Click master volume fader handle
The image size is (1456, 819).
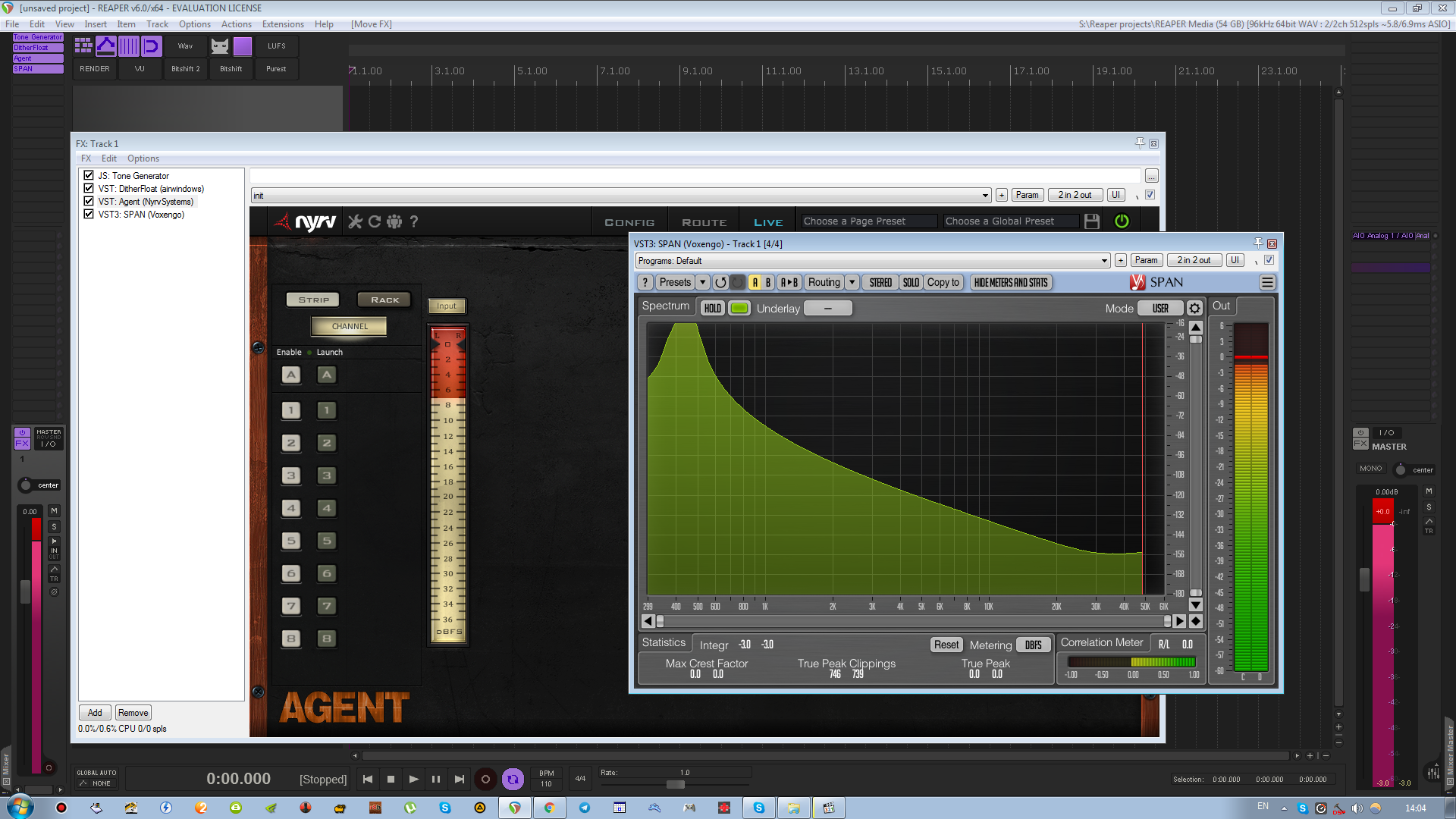click(x=1364, y=579)
